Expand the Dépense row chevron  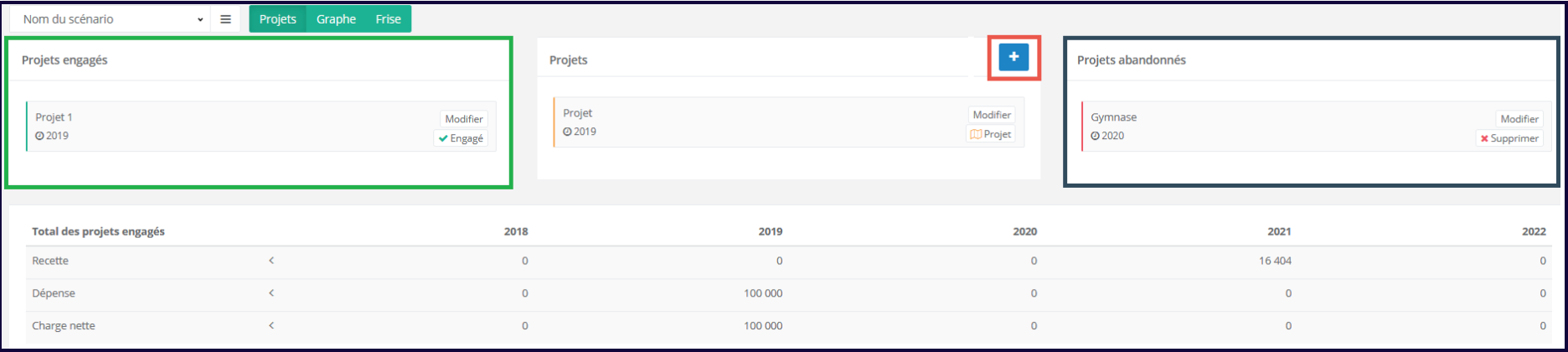(271, 293)
